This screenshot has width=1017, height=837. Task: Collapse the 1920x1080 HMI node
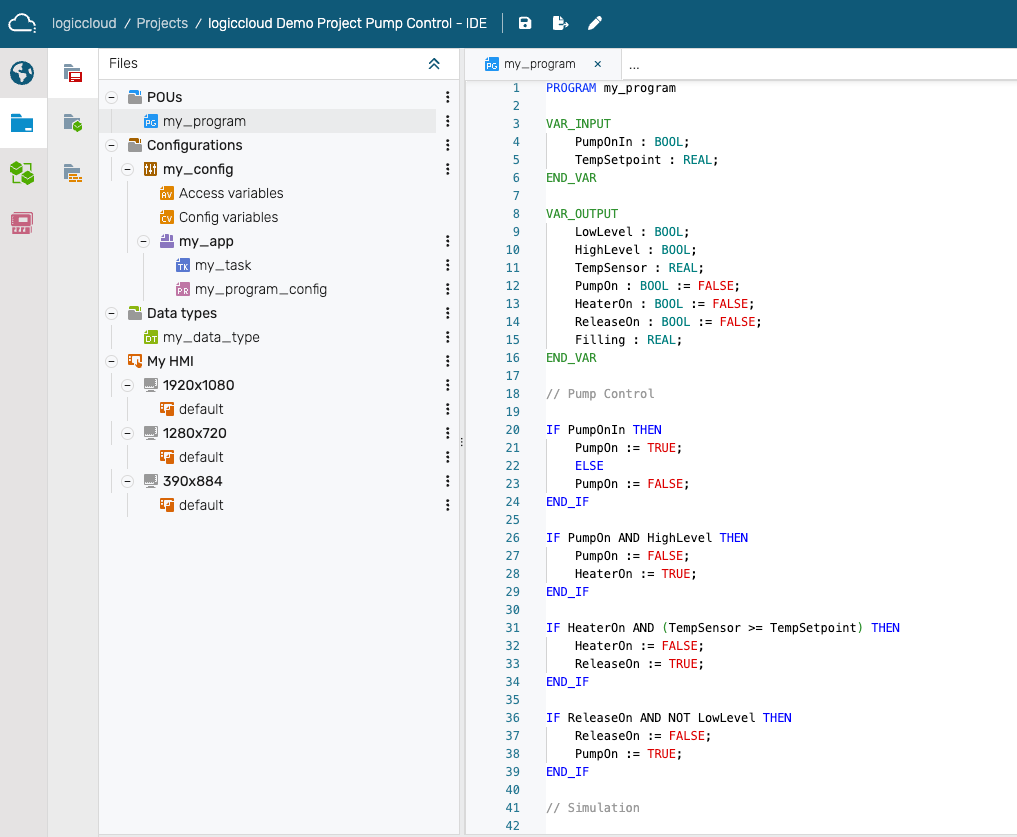(x=127, y=385)
